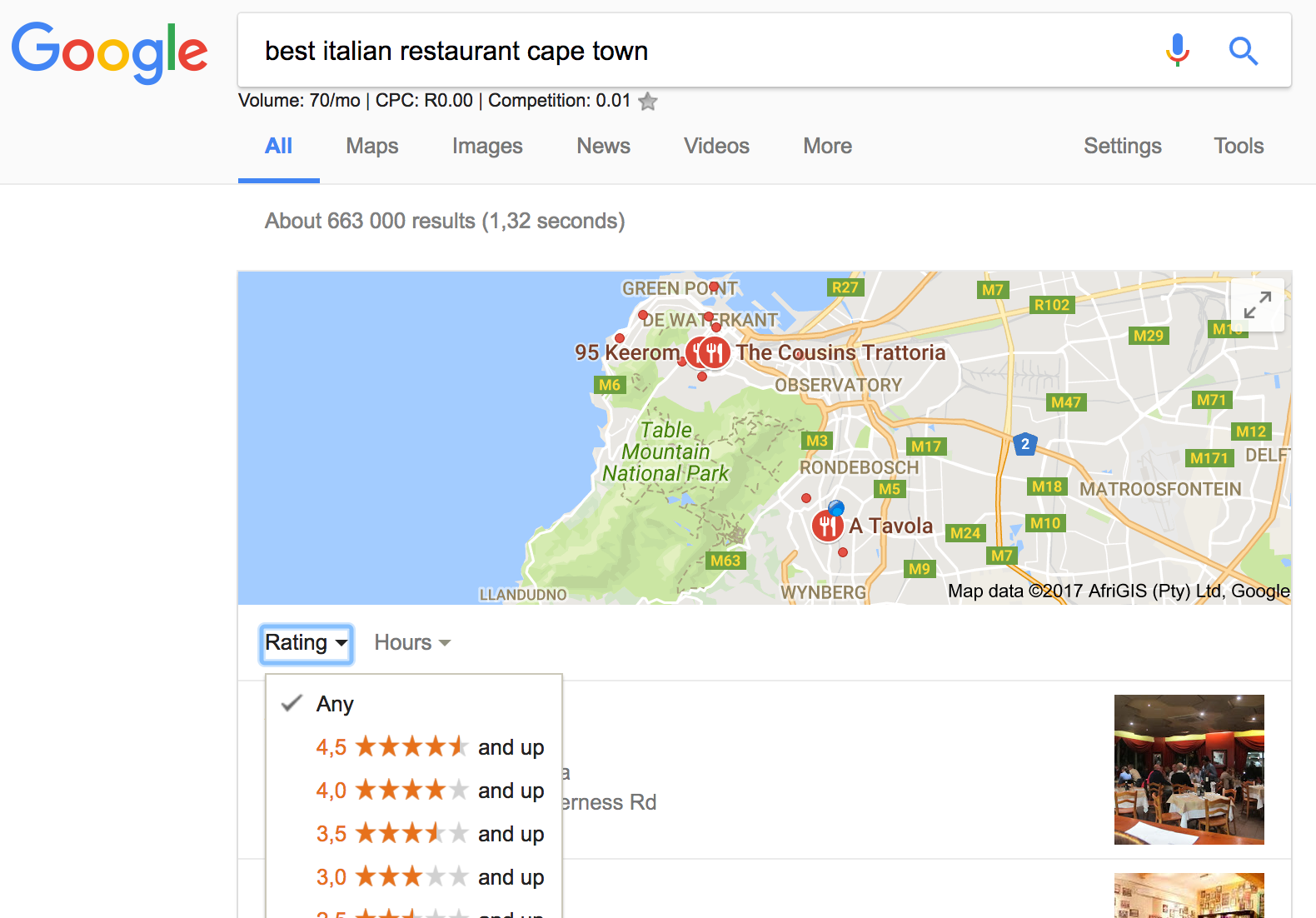Screen dimensions: 1316x918
Task: Click The Cousins Trattoria restaurant map pin
Action: point(715,352)
